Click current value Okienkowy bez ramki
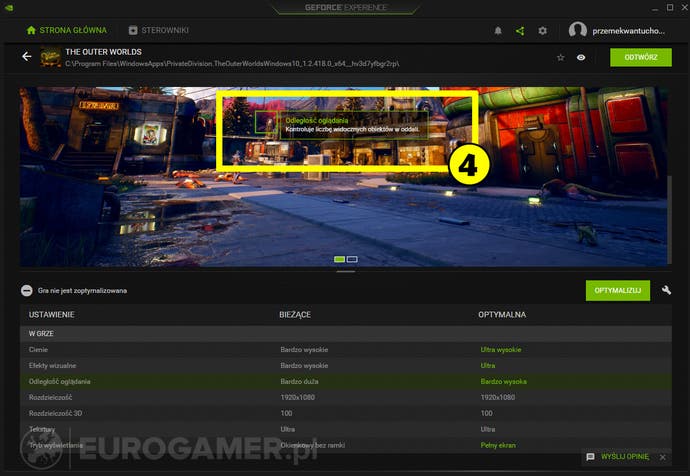The width and height of the screenshot is (690, 476). pyautogui.click(x=312, y=445)
